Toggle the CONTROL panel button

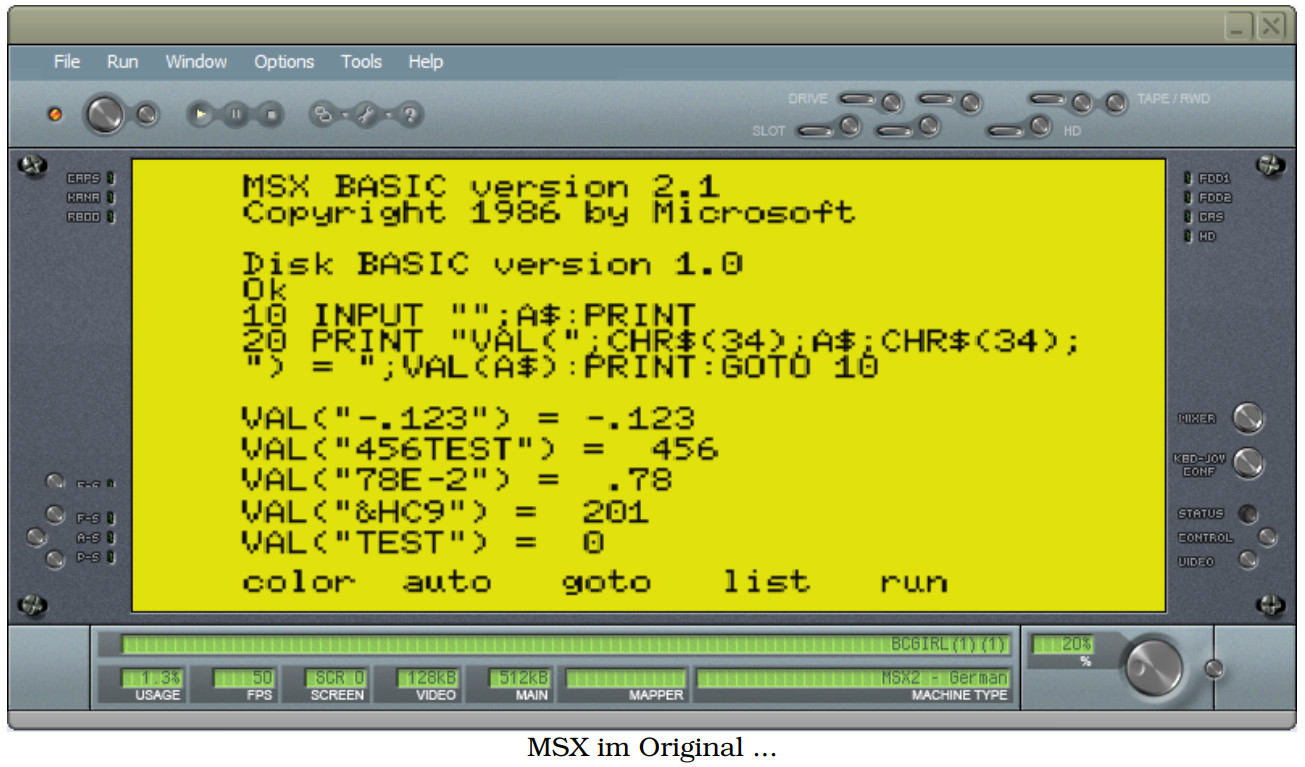pyautogui.click(x=1267, y=538)
